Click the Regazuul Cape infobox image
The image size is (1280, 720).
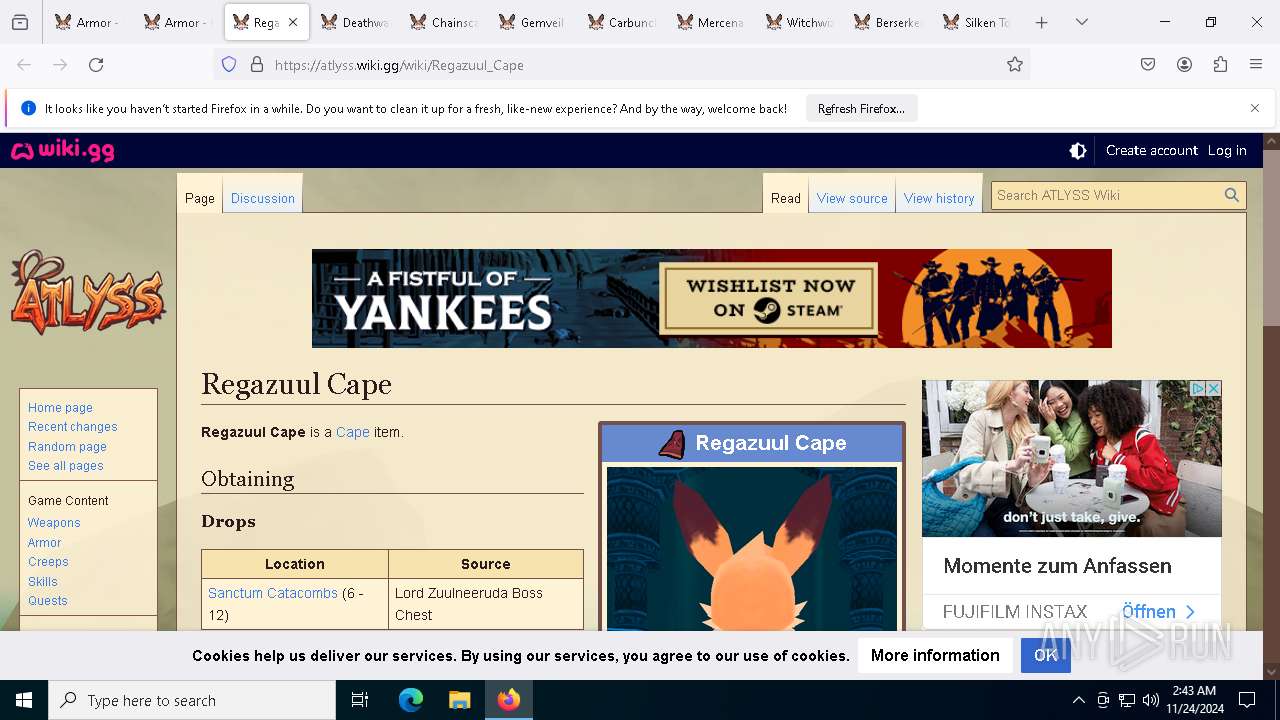pos(752,548)
